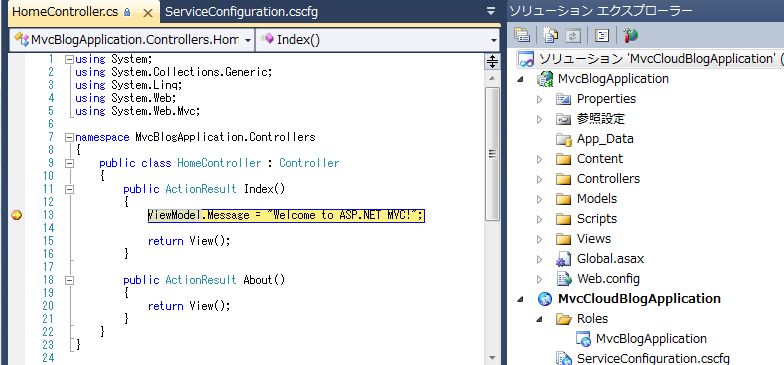
Task: Click the Controllers folder icon
Action: coord(564,179)
